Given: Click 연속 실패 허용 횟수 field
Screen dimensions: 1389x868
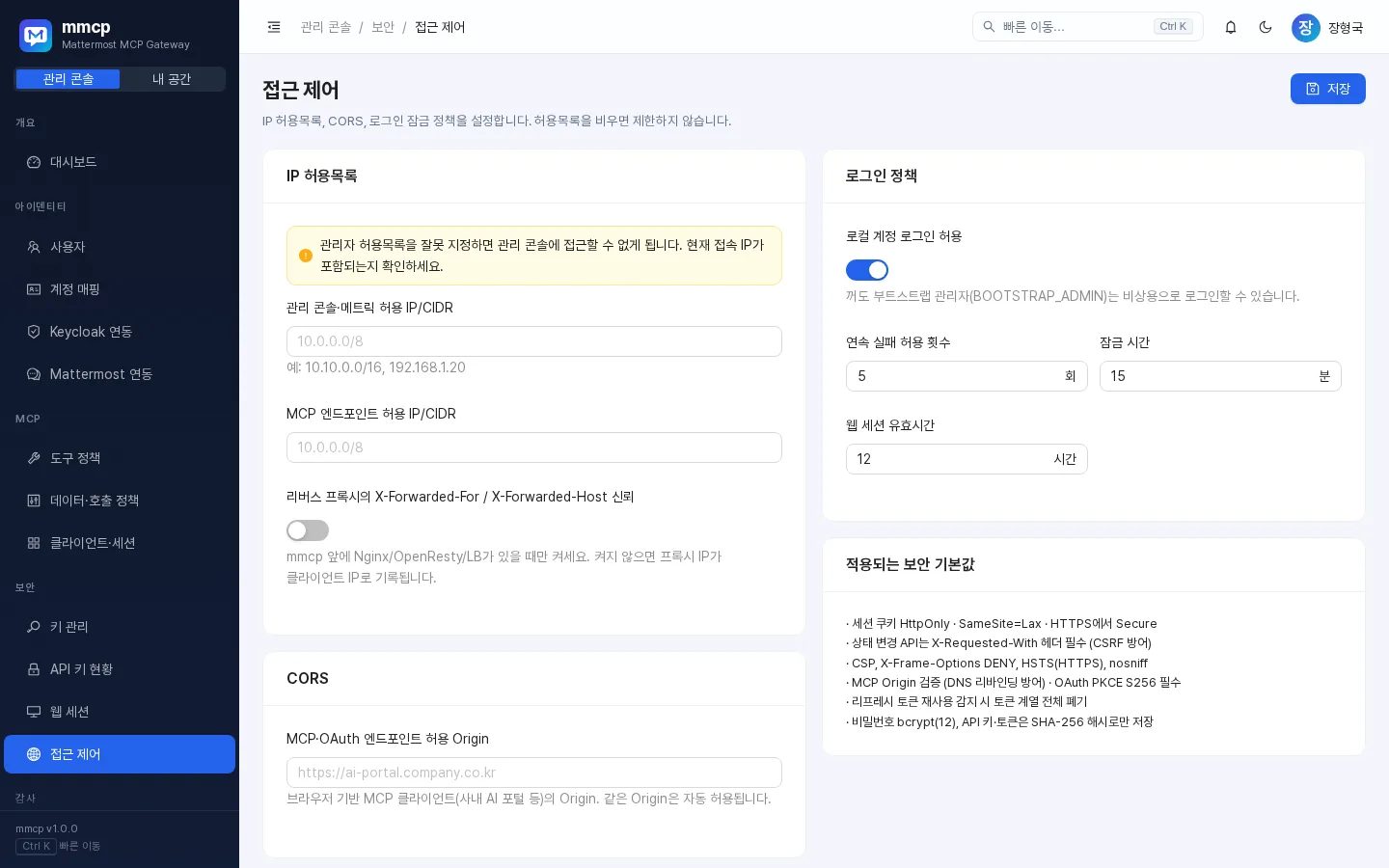Looking at the screenshot, I should tap(967, 376).
